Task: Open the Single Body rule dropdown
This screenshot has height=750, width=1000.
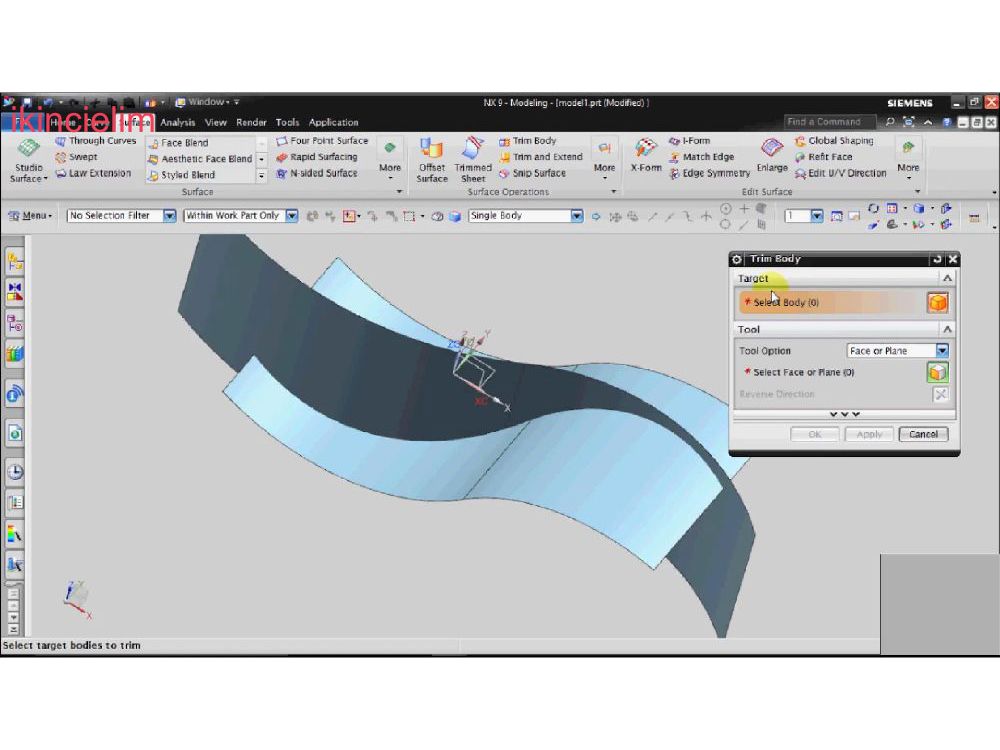Action: pyautogui.click(x=577, y=216)
